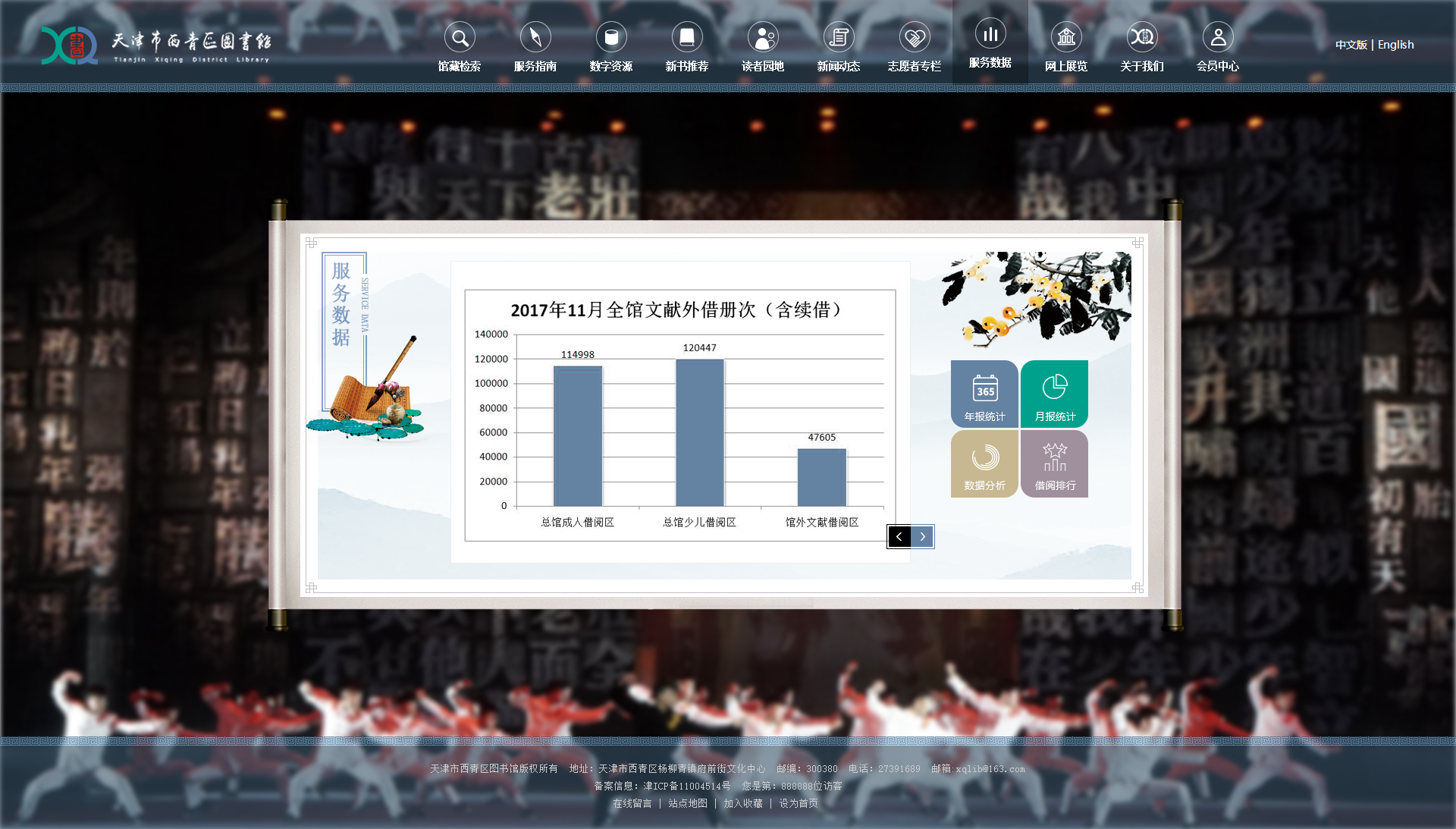Open the 年报统计 yearly report tile
Image resolution: width=1456 pixels, height=829 pixels.
point(984,394)
